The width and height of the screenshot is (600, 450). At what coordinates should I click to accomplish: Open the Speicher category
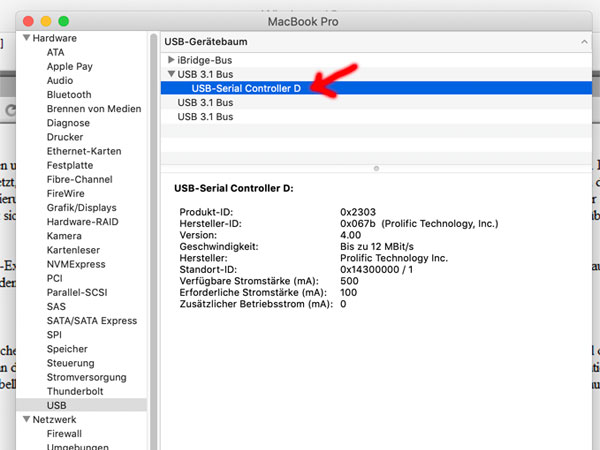67,349
